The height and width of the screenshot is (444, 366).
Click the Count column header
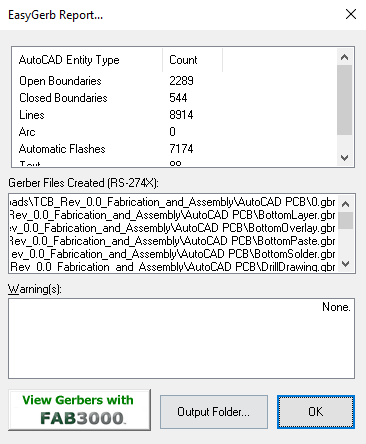tap(192, 60)
